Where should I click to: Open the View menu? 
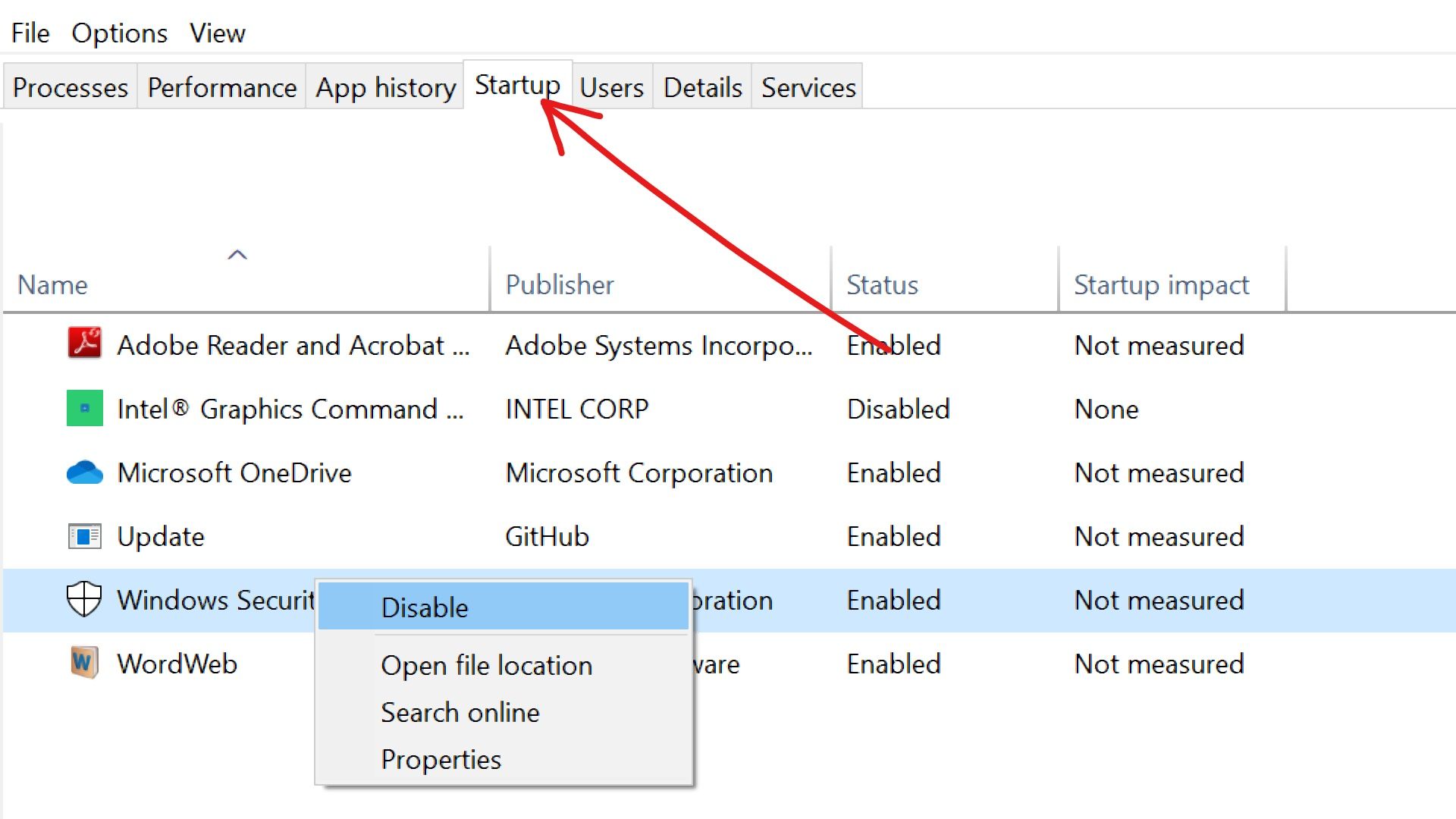[x=217, y=33]
